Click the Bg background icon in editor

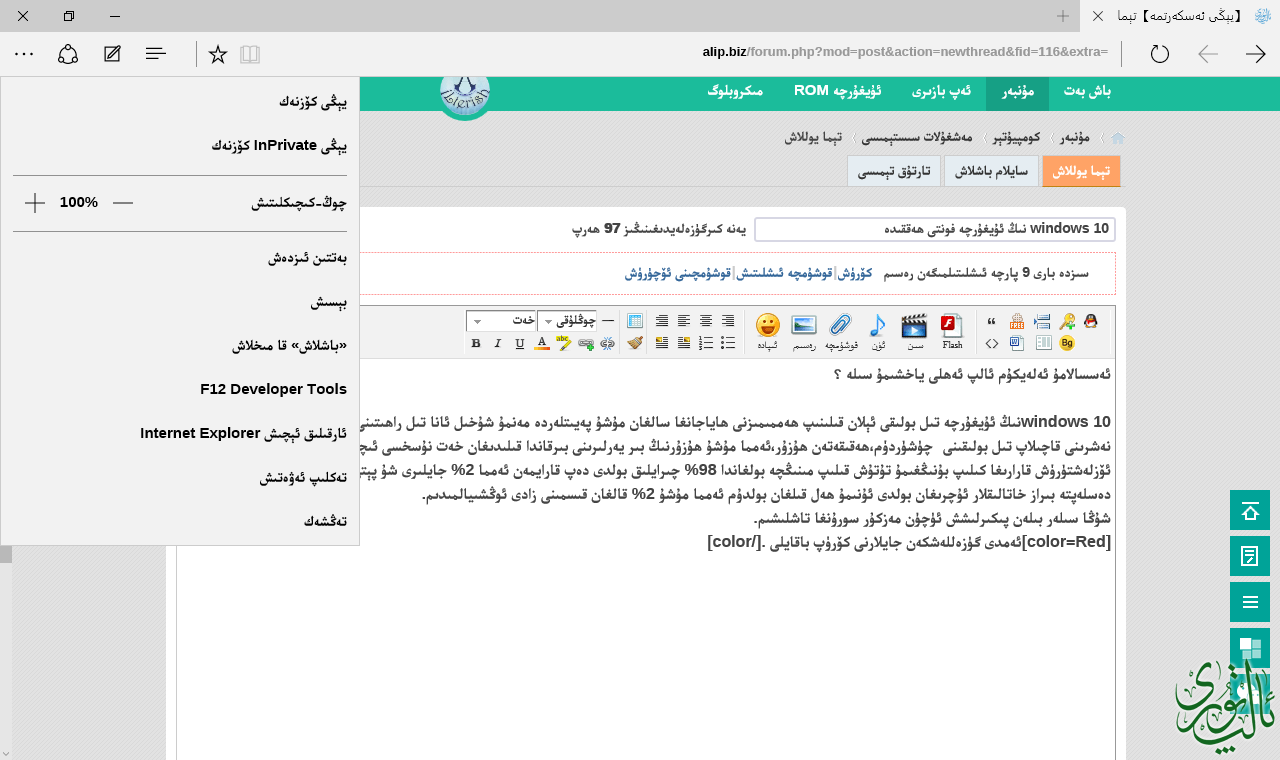click(x=1067, y=343)
